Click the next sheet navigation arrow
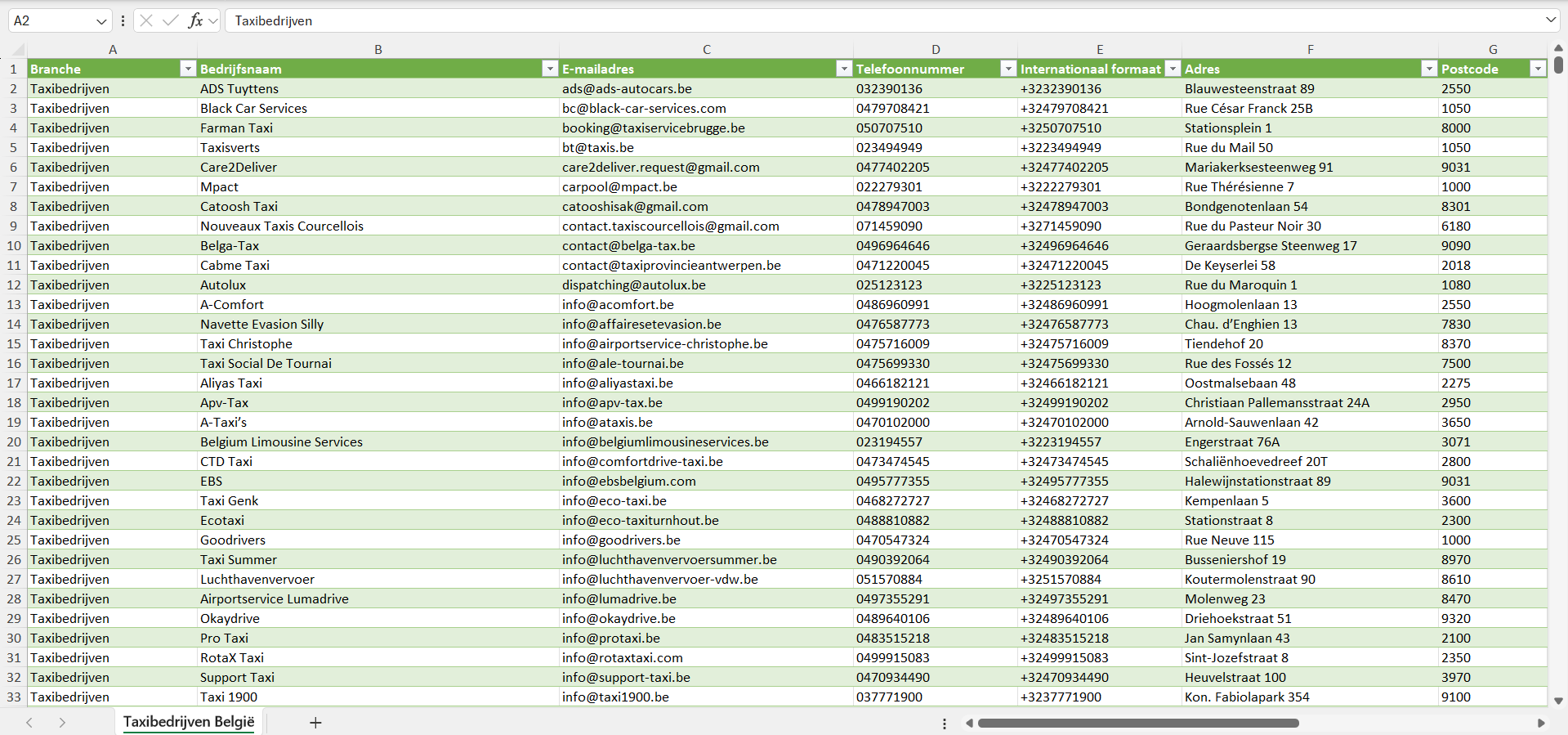The width and height of the screenshot is (1568, 735). 62,723
